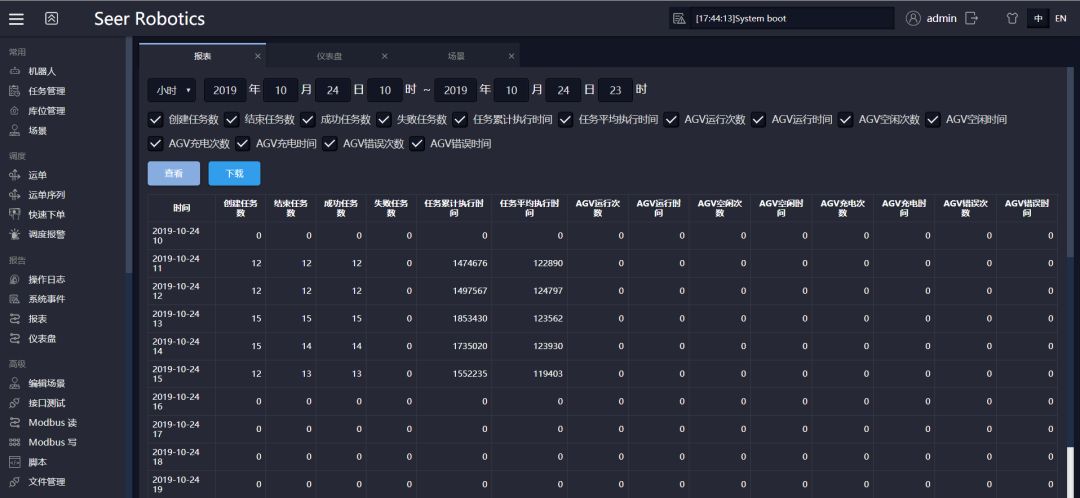Viewport: 1080px width, 498px height.
Task: Go to 调度报警 in the sidebar
Action: (x=46, y=234)
